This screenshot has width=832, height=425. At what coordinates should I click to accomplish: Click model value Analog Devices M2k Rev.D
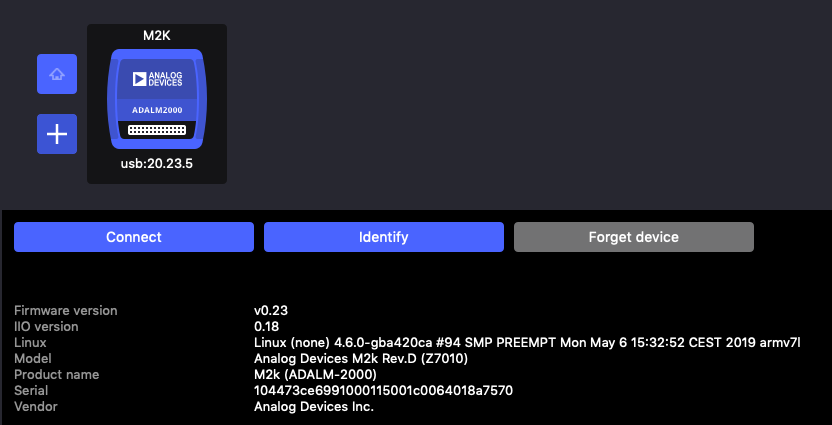coord(361,359)
